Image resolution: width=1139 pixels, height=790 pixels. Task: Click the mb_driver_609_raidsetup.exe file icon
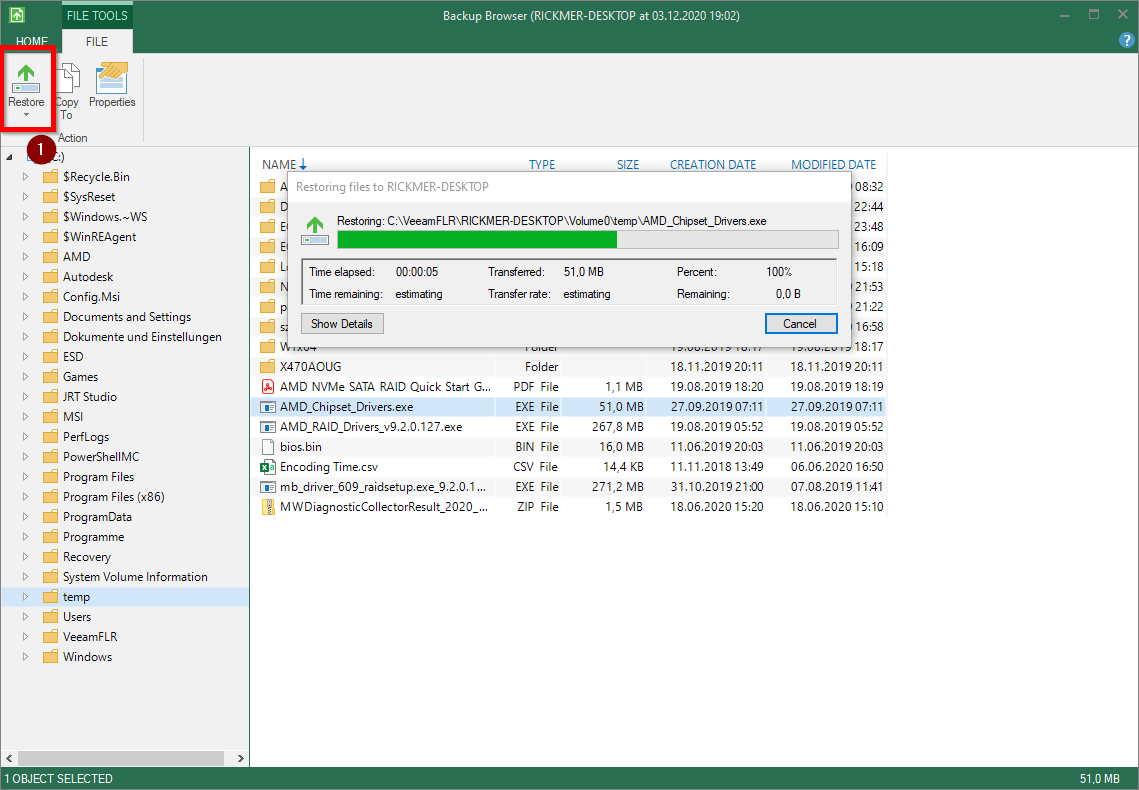[x=267, y=486]
